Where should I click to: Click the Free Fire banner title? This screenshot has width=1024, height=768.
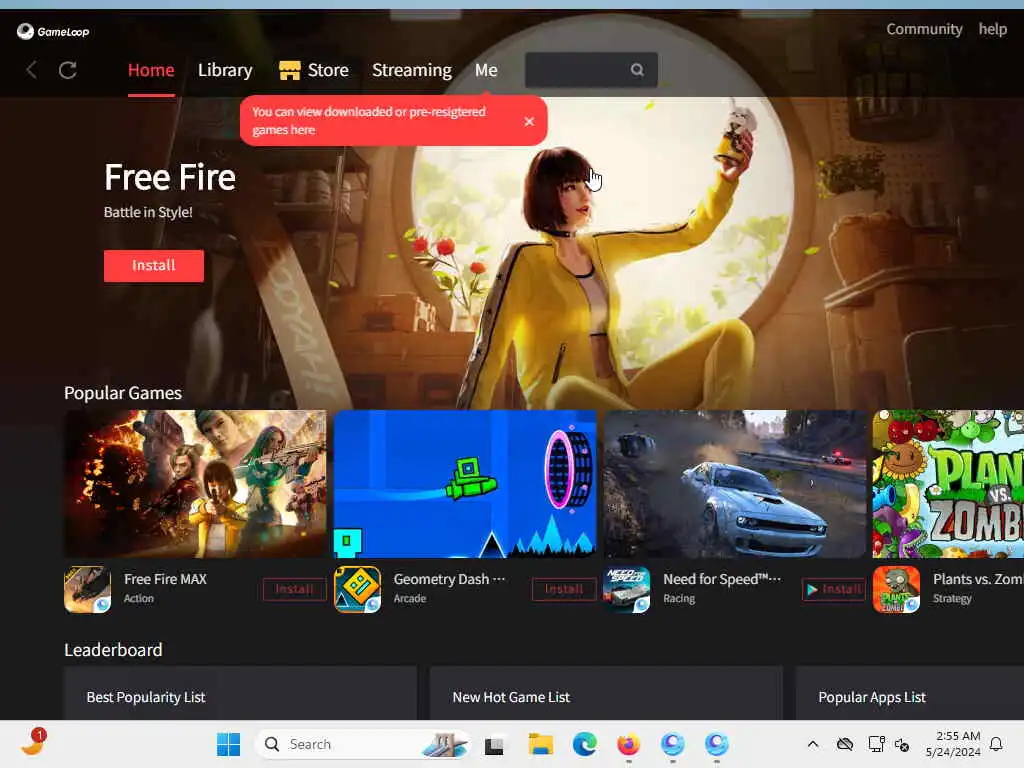[170, 177]
